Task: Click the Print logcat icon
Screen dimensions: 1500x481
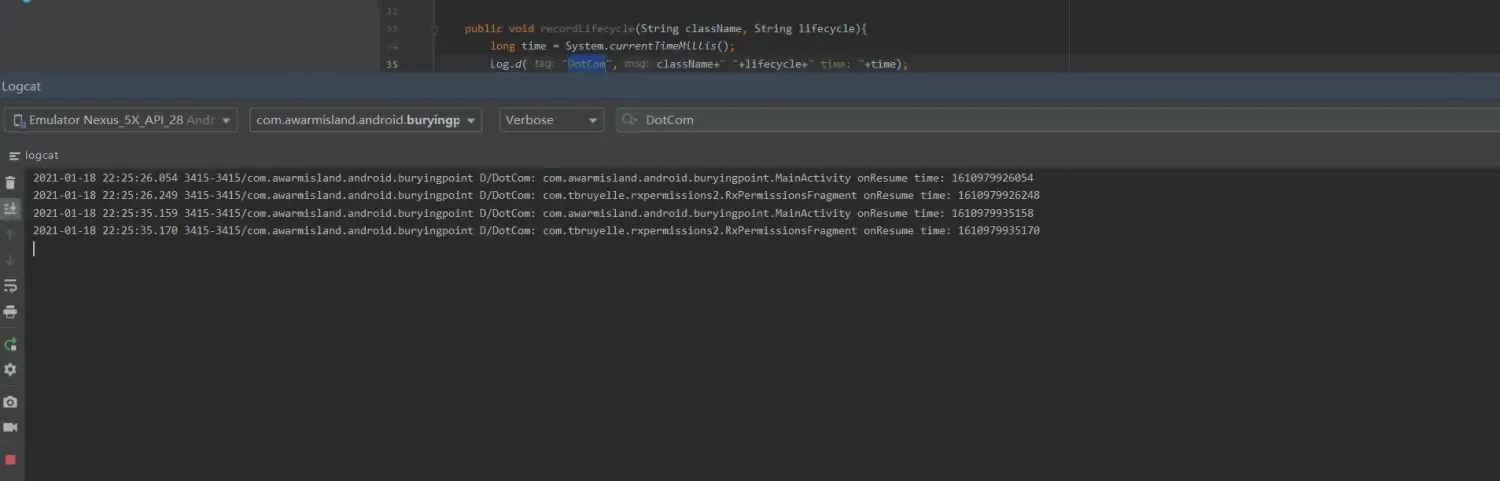Action: point(10,312)
